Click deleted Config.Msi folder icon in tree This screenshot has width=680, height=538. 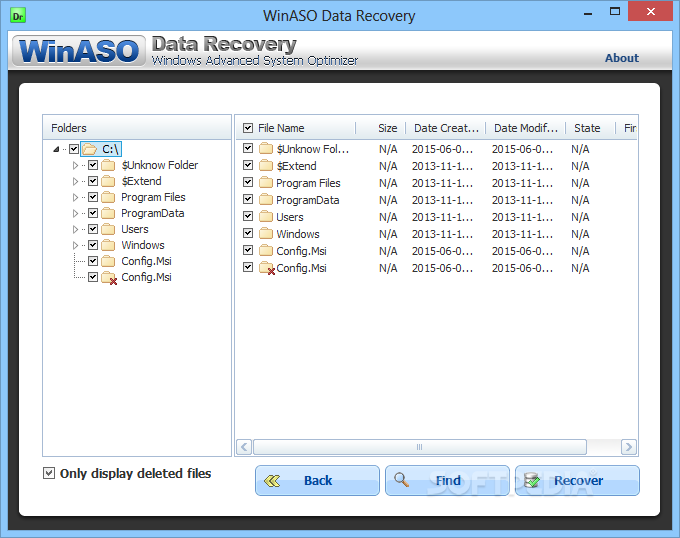click(109, 277)
